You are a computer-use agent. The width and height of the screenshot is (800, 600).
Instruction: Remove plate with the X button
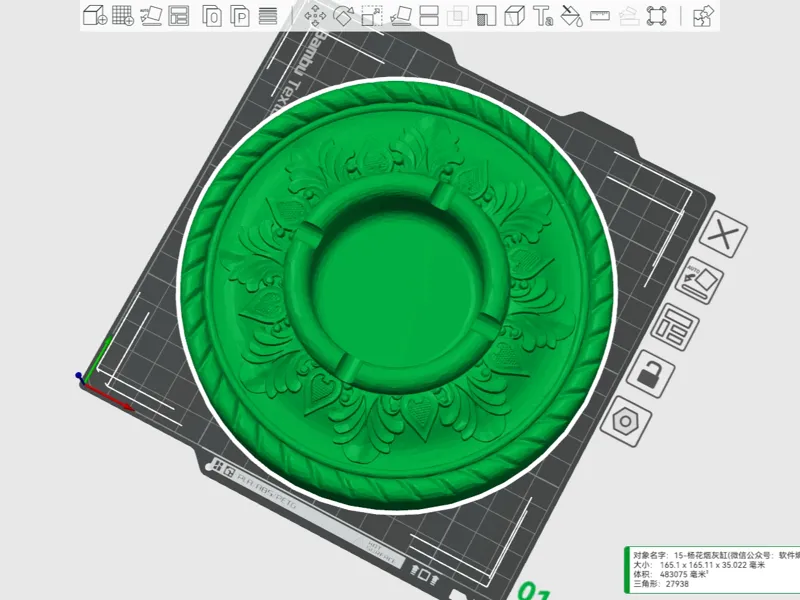(x=723, y=234)
